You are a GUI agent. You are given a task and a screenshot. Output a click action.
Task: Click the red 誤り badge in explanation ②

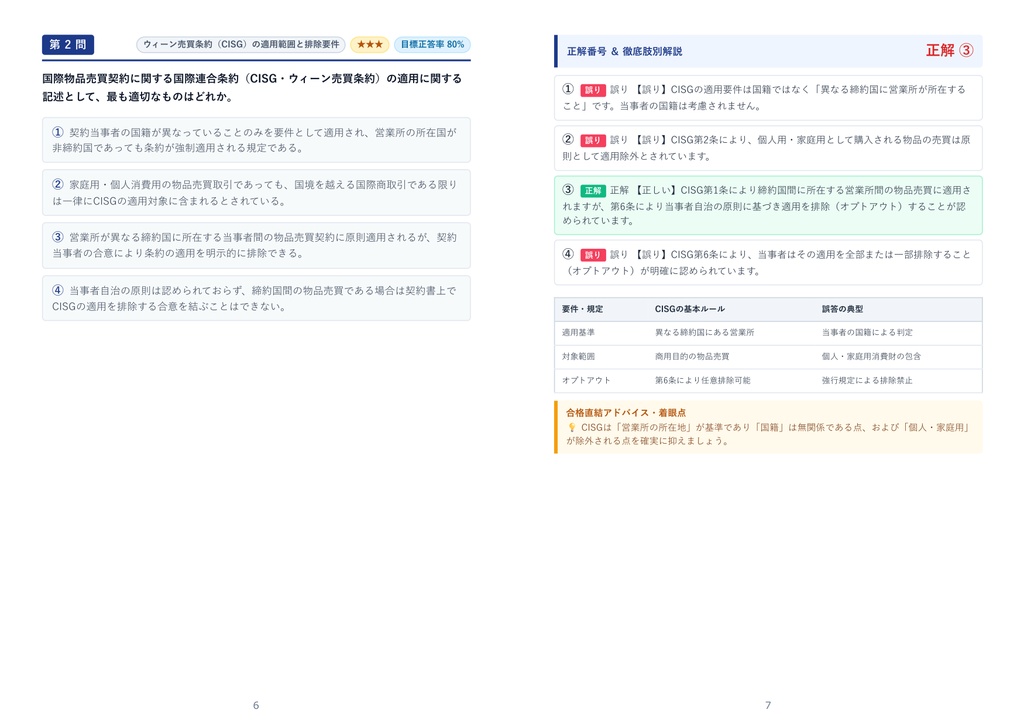pyautogui.click(x=592, y=140)
